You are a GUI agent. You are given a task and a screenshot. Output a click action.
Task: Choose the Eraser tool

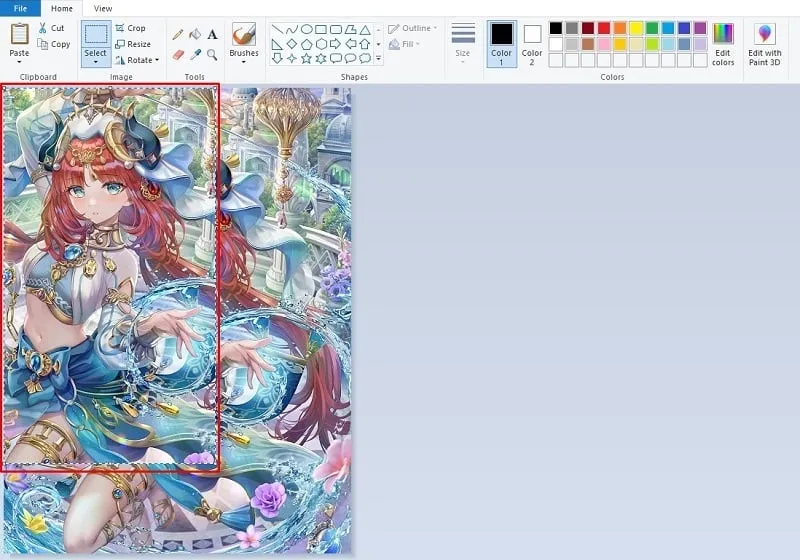pos(178,55)
